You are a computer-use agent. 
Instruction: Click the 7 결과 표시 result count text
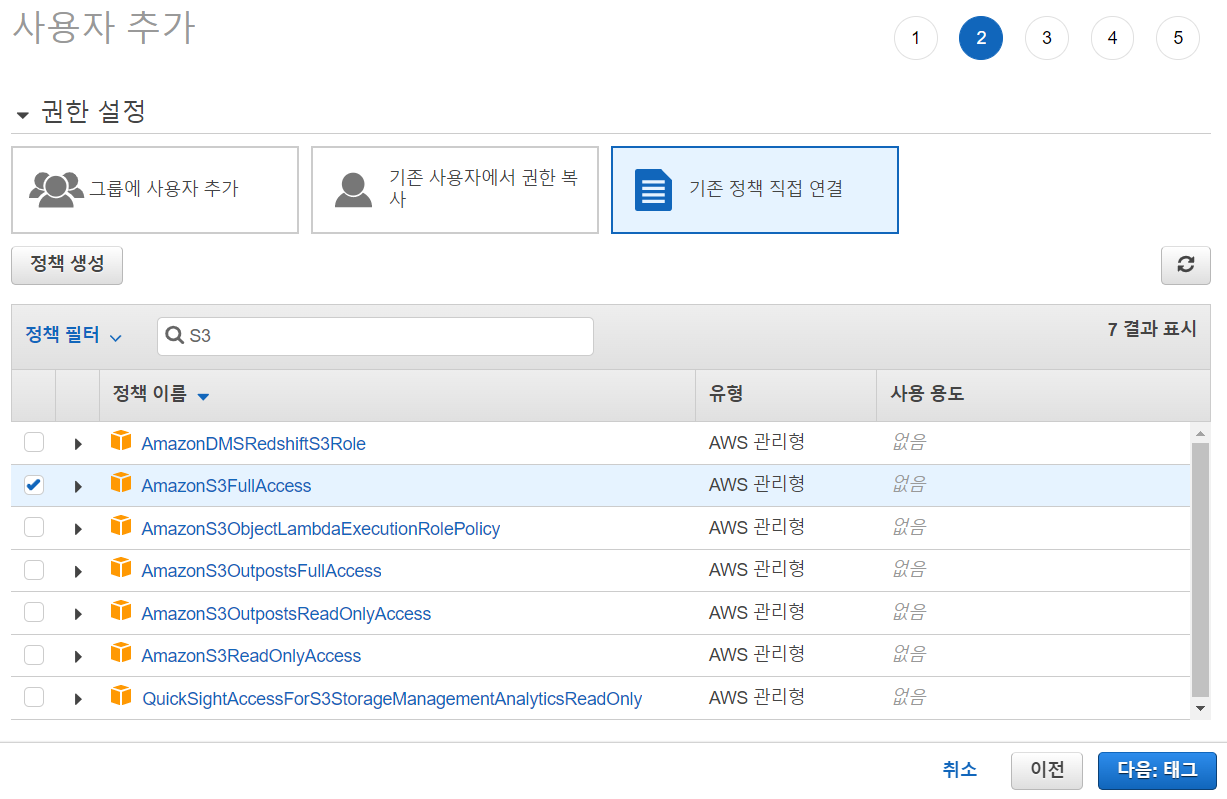1152,329
